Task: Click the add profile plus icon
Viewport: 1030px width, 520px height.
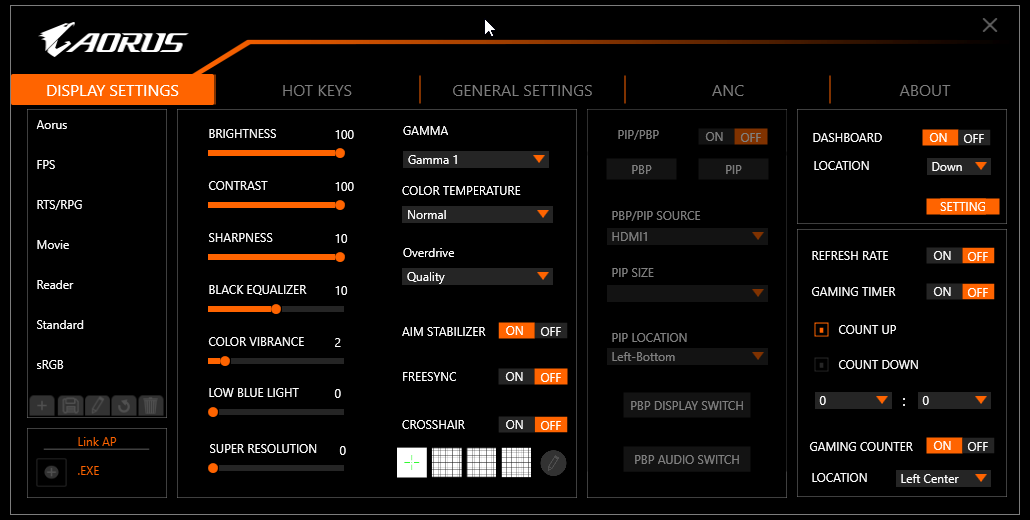Action: [x=43, y=405]
